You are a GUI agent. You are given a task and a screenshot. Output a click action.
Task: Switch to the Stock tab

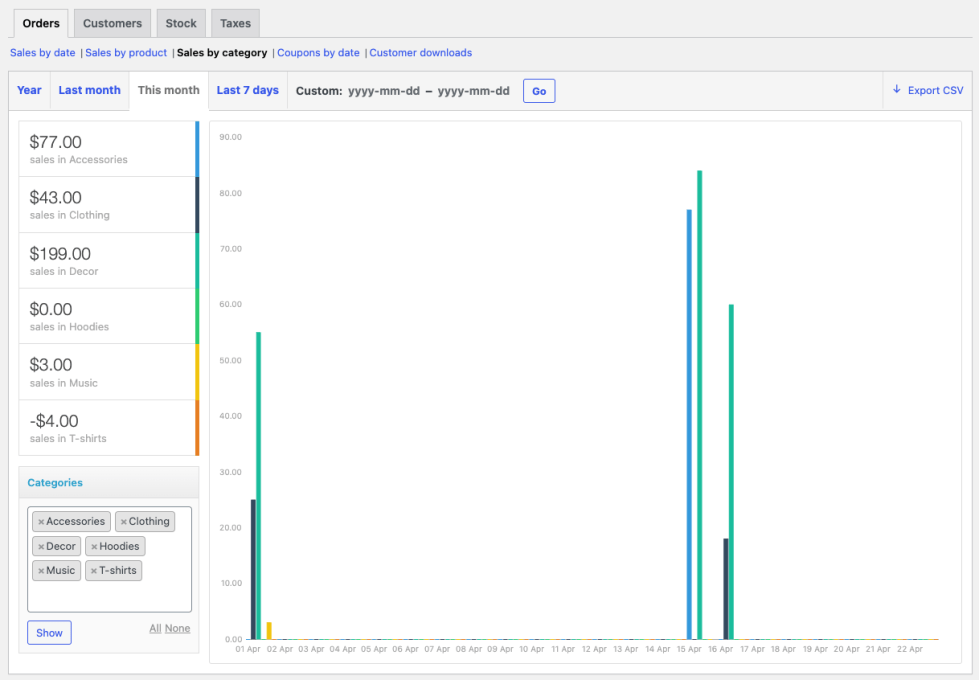pos(181,23)
